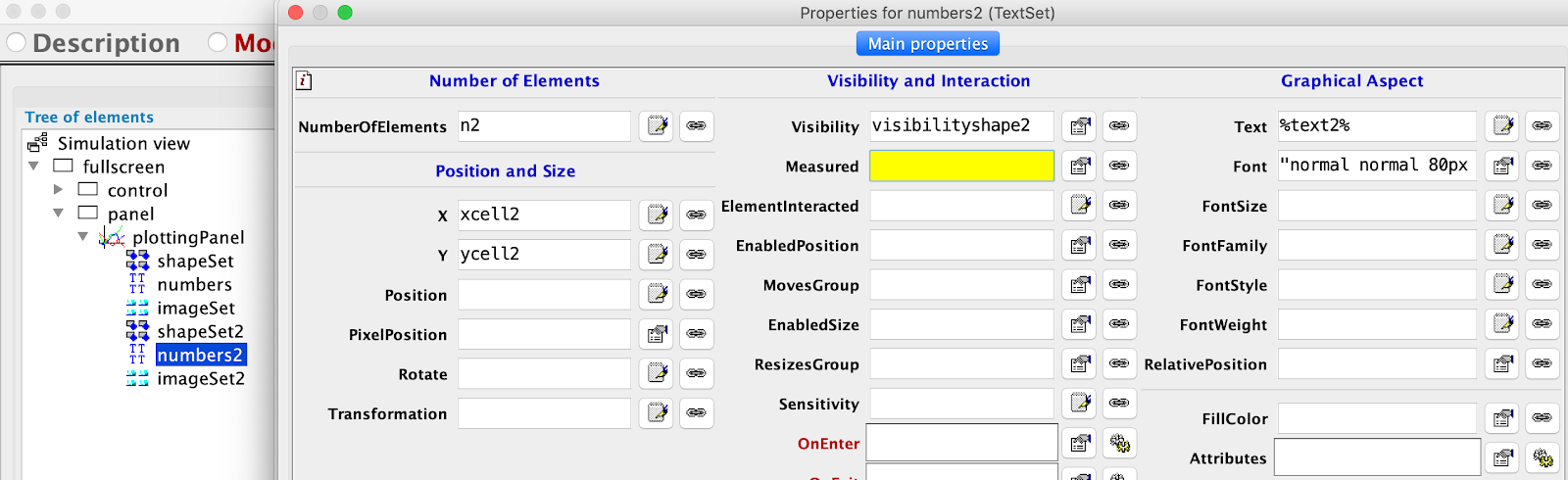Open the editor icon for FillColor
This screenshot has height=480, width=1568.
coord(1502,419)
